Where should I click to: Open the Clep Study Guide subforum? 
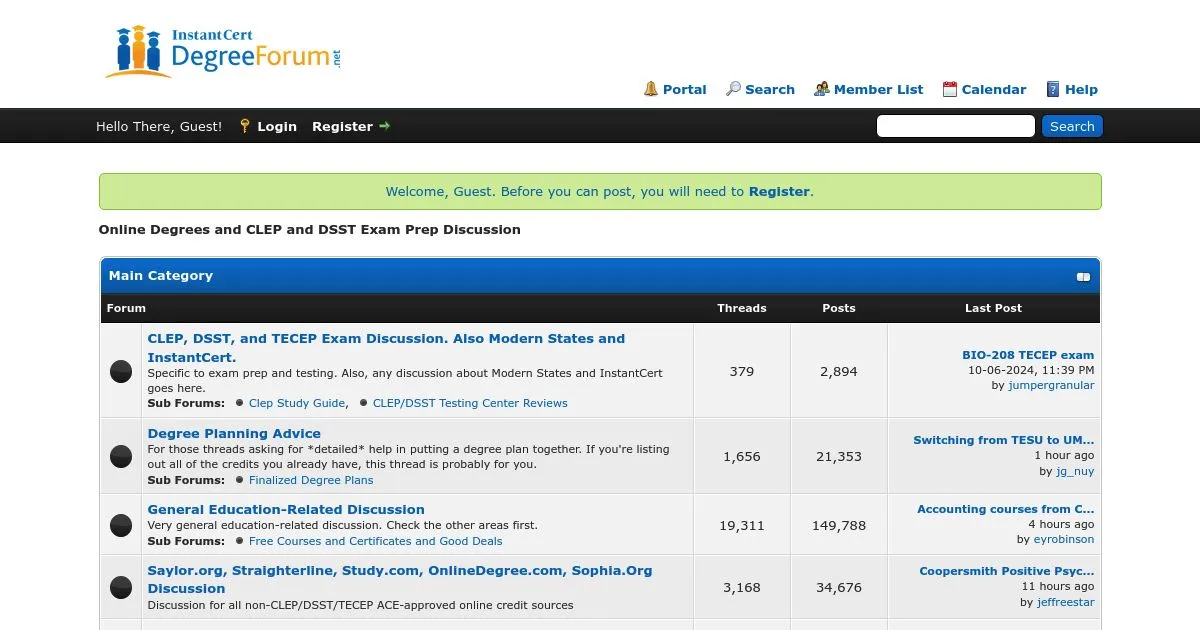(x=297, y=403)
